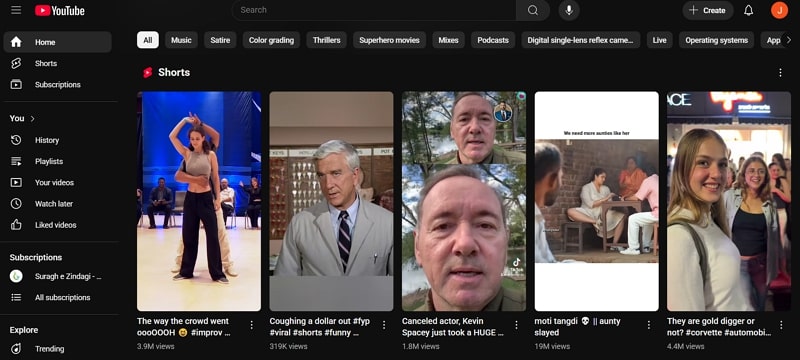Open the hamburger guide menu
Image resolution: width=800 pixels, height=360 pixels.
pos(16,10)
